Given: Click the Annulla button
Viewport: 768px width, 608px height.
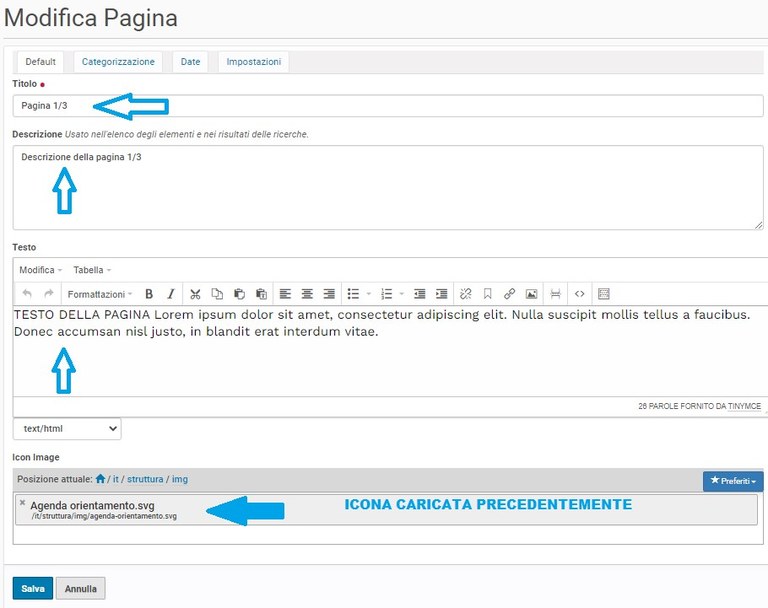Looking at the screenshot, I should (x=81, y=589).
